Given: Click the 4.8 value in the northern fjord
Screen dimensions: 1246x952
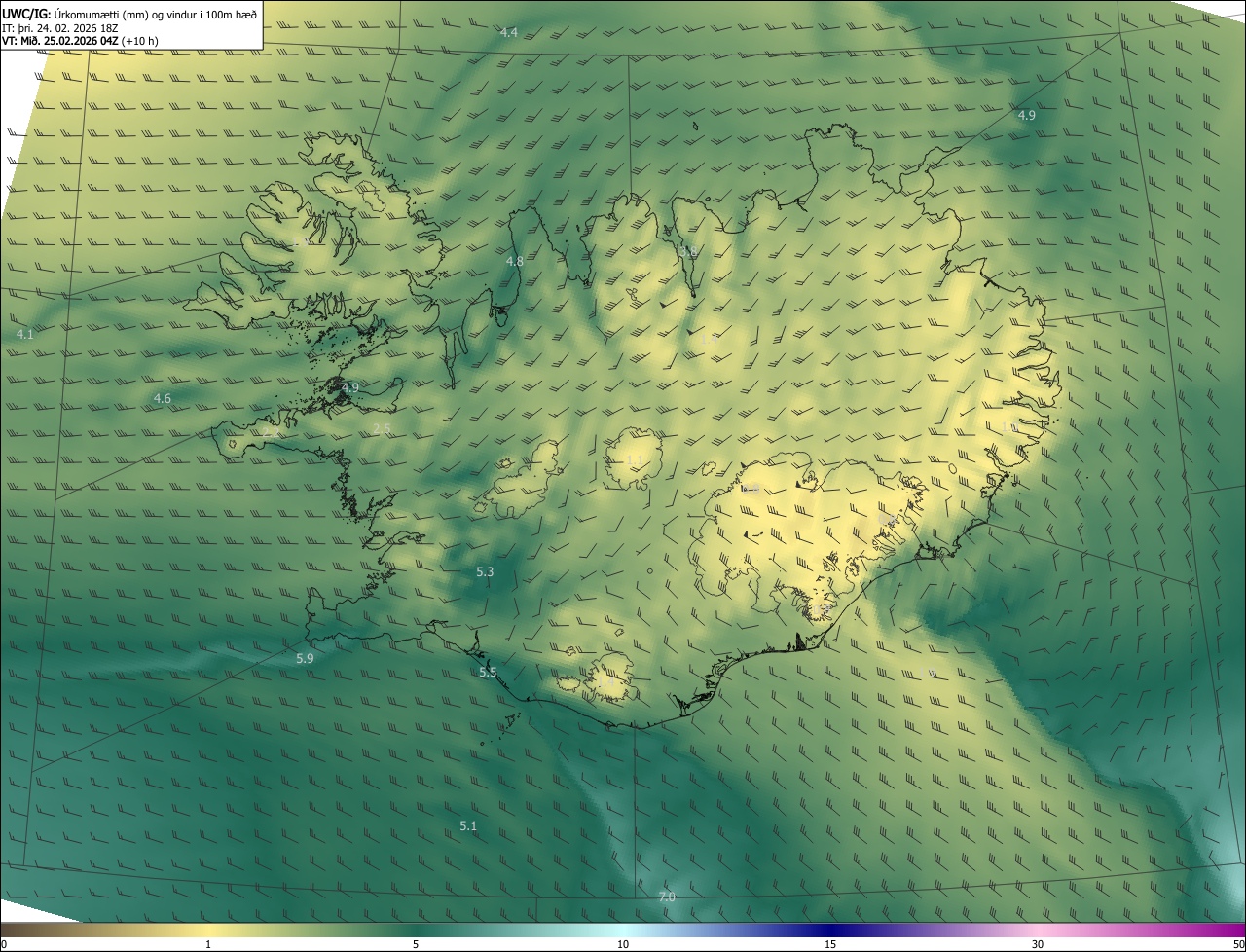Looking at the screenshot, I should (515, 262).
